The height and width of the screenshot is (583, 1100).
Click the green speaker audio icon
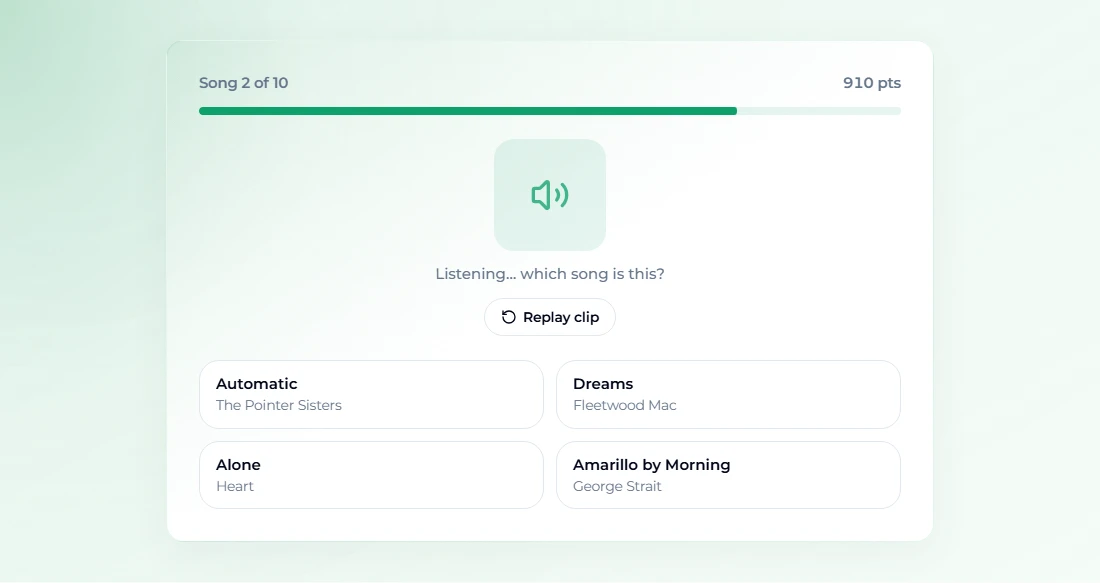(550, 195)
